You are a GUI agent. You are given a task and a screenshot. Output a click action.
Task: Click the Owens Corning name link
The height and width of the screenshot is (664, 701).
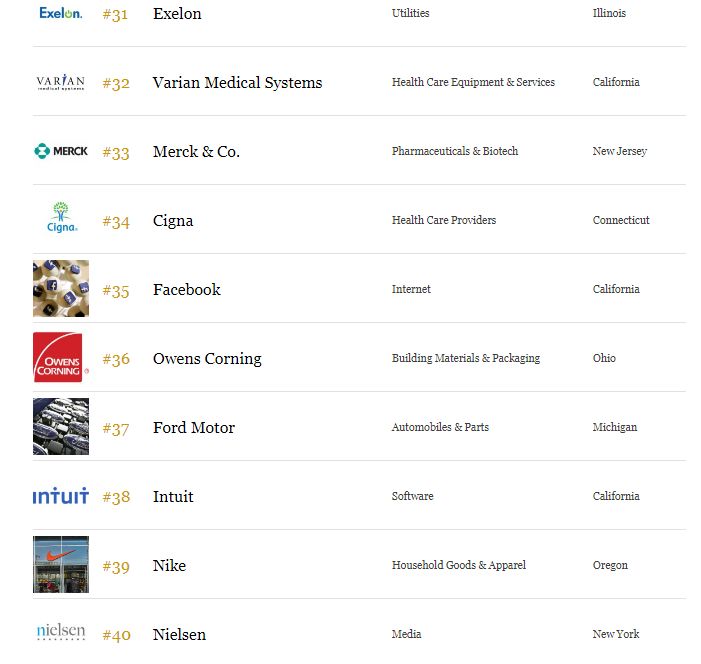point(207,359)
